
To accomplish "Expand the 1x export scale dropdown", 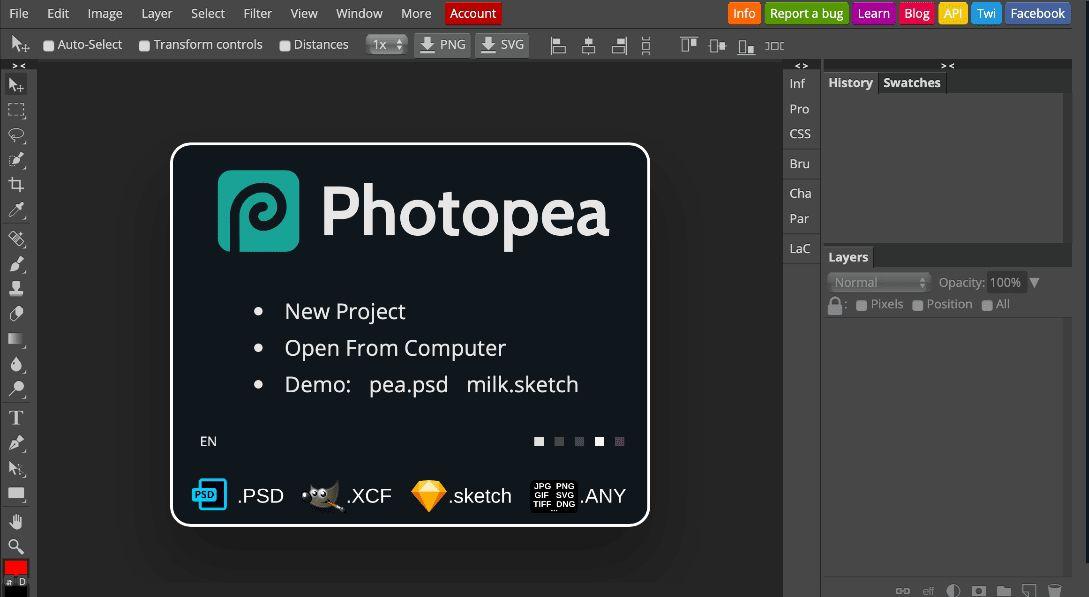I will [x=387, y=45].
